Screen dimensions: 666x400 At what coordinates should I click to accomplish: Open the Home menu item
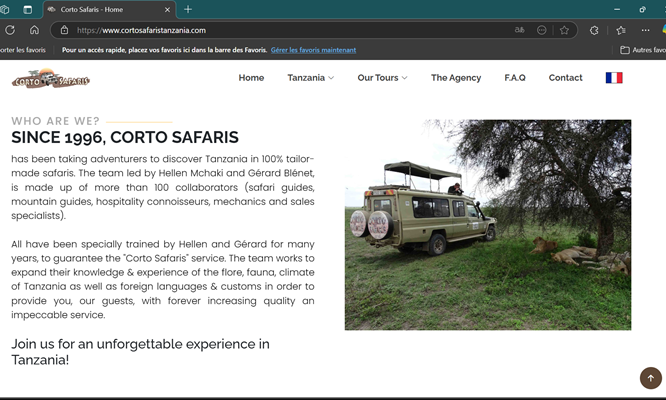[251, 78]
